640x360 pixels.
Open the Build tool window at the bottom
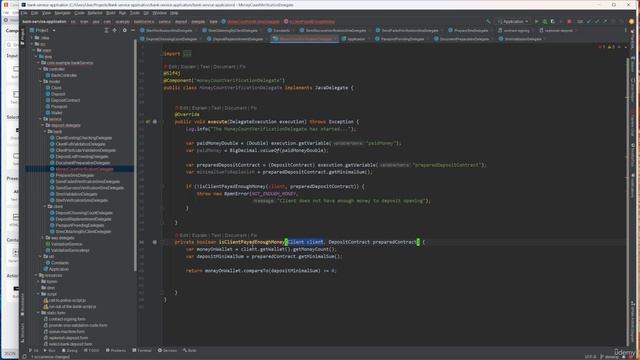click(x=190, y=350)
